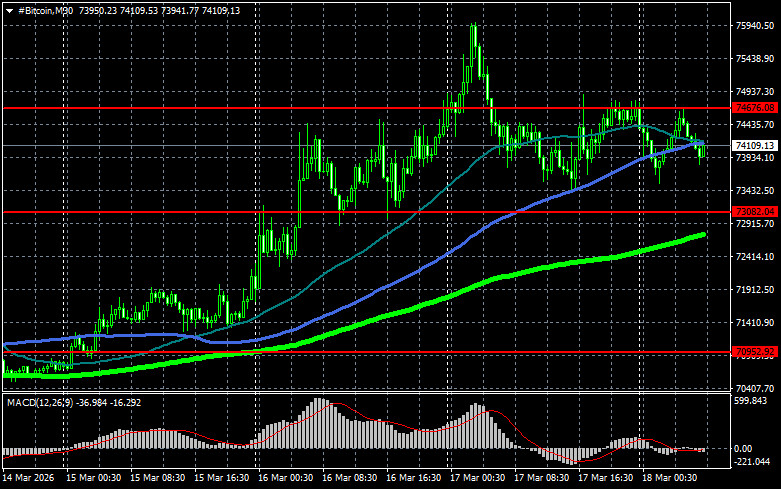781x489 pixels.
Task: Select the red 74676.08 resistance price label
Action: [755, 108]
